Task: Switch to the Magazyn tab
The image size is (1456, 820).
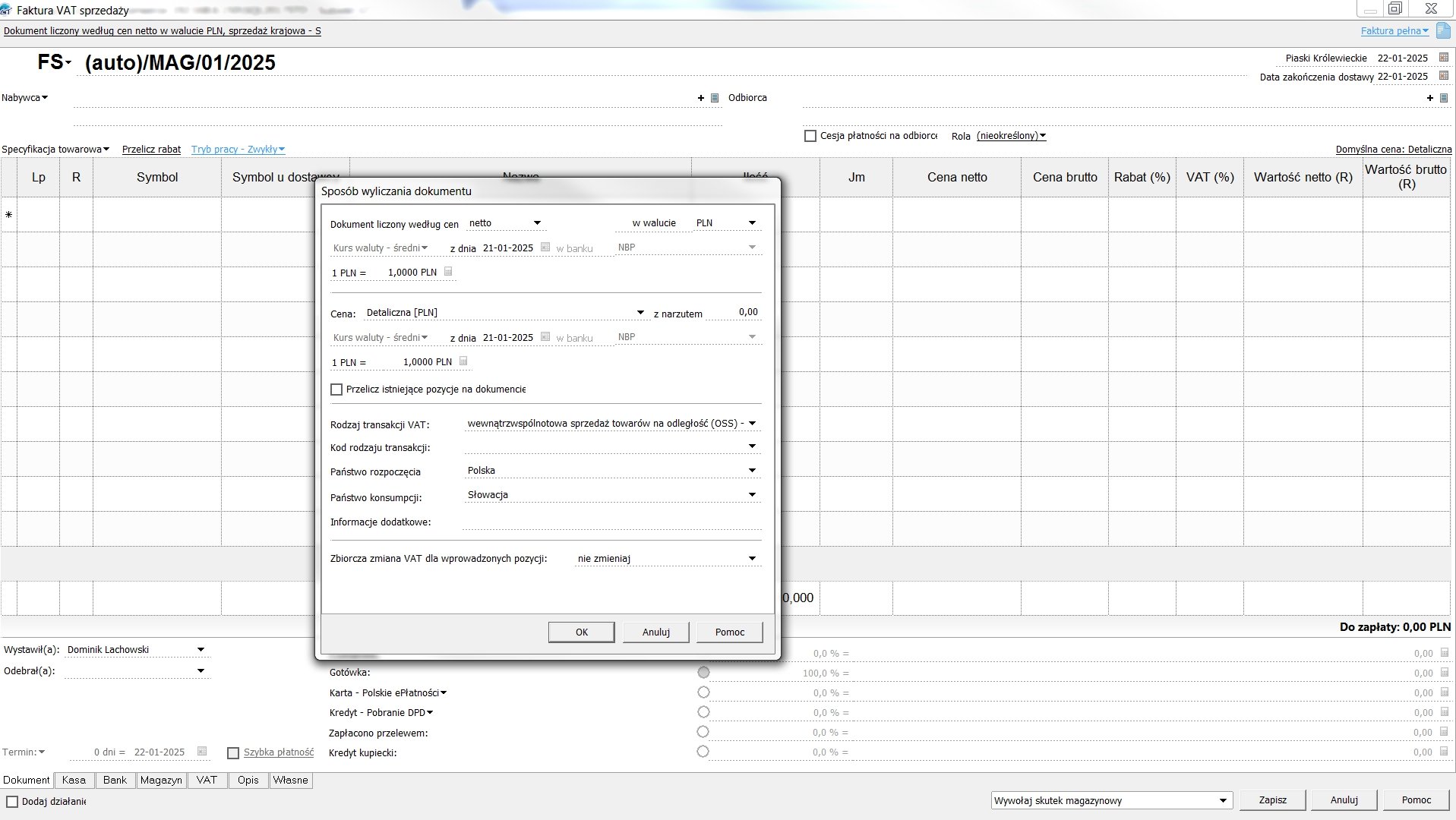Action: point(161,780)
